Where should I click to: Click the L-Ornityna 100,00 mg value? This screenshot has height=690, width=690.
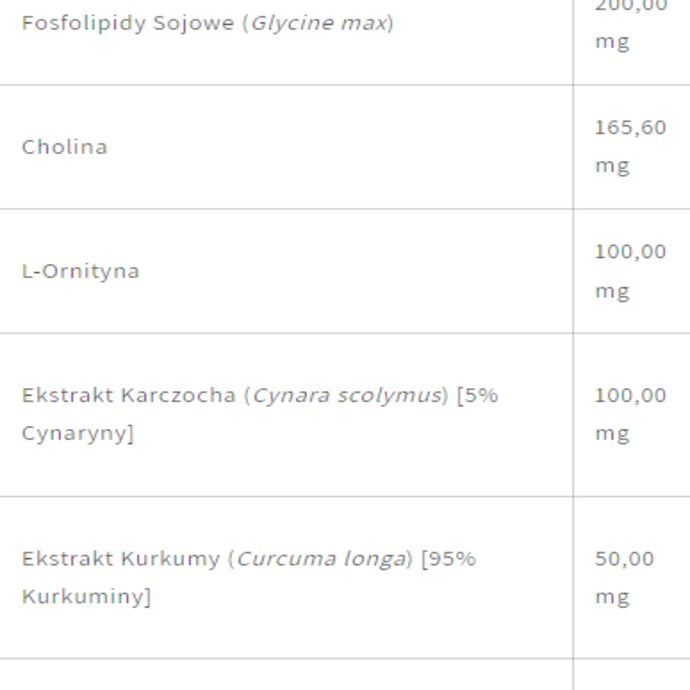pos(630,271)
